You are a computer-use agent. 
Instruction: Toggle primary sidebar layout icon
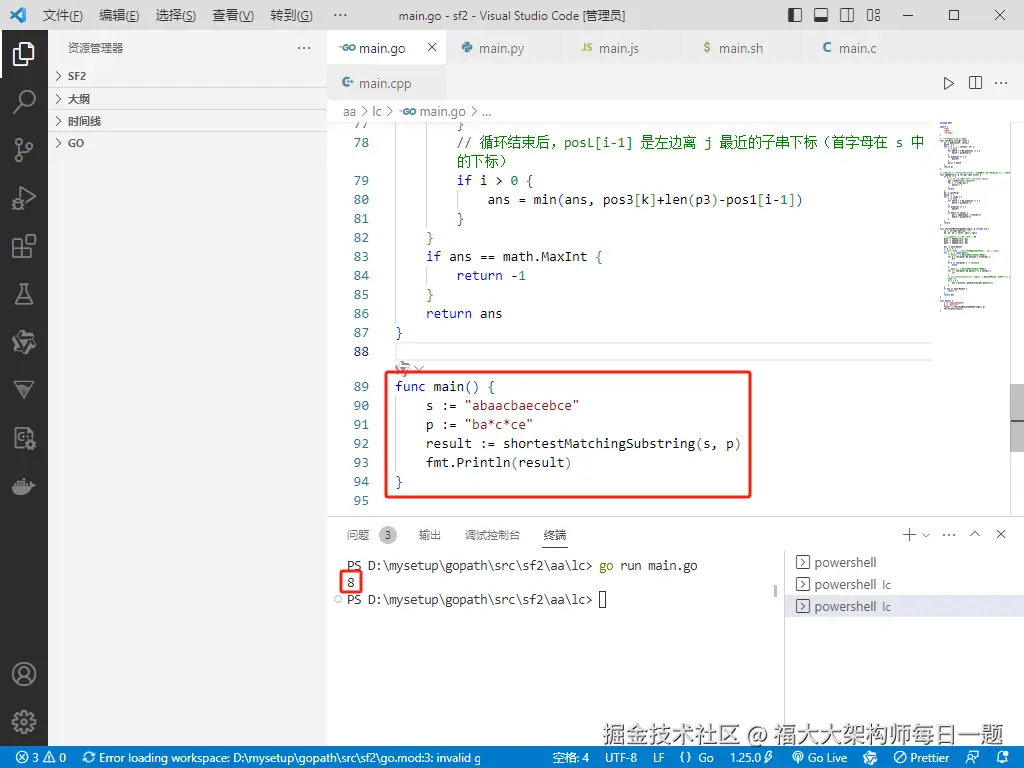795,15
